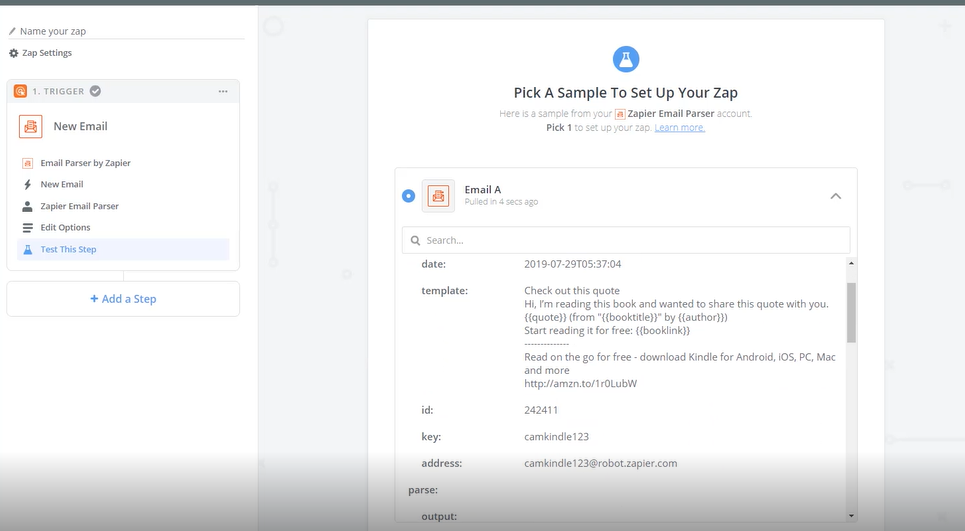Image resolution: width=965 pixels, height=531 pixels.
Task: Click the small Email Parser by Zapier icon
Action: click(27, 163)
